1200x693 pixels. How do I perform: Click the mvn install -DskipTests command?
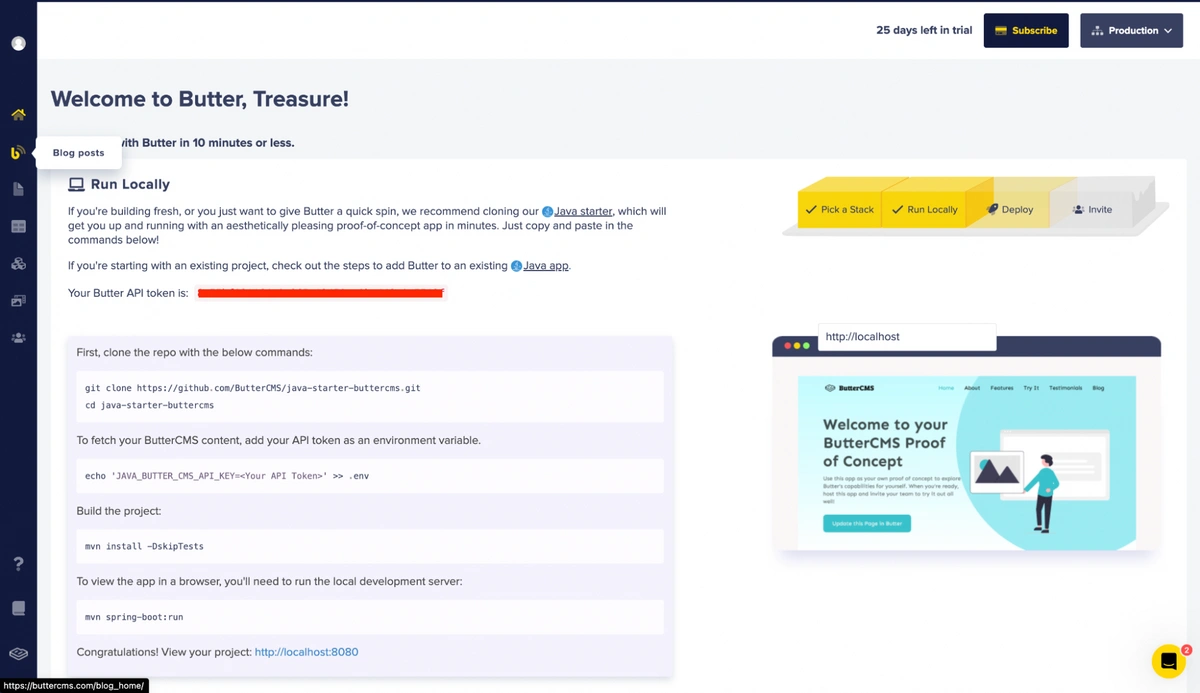point(370,546)
